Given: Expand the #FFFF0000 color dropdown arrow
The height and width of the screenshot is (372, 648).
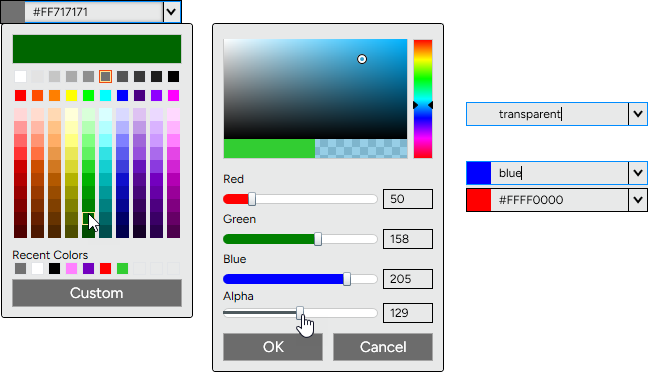Looking at the screenshot, I should coord(638,200).
